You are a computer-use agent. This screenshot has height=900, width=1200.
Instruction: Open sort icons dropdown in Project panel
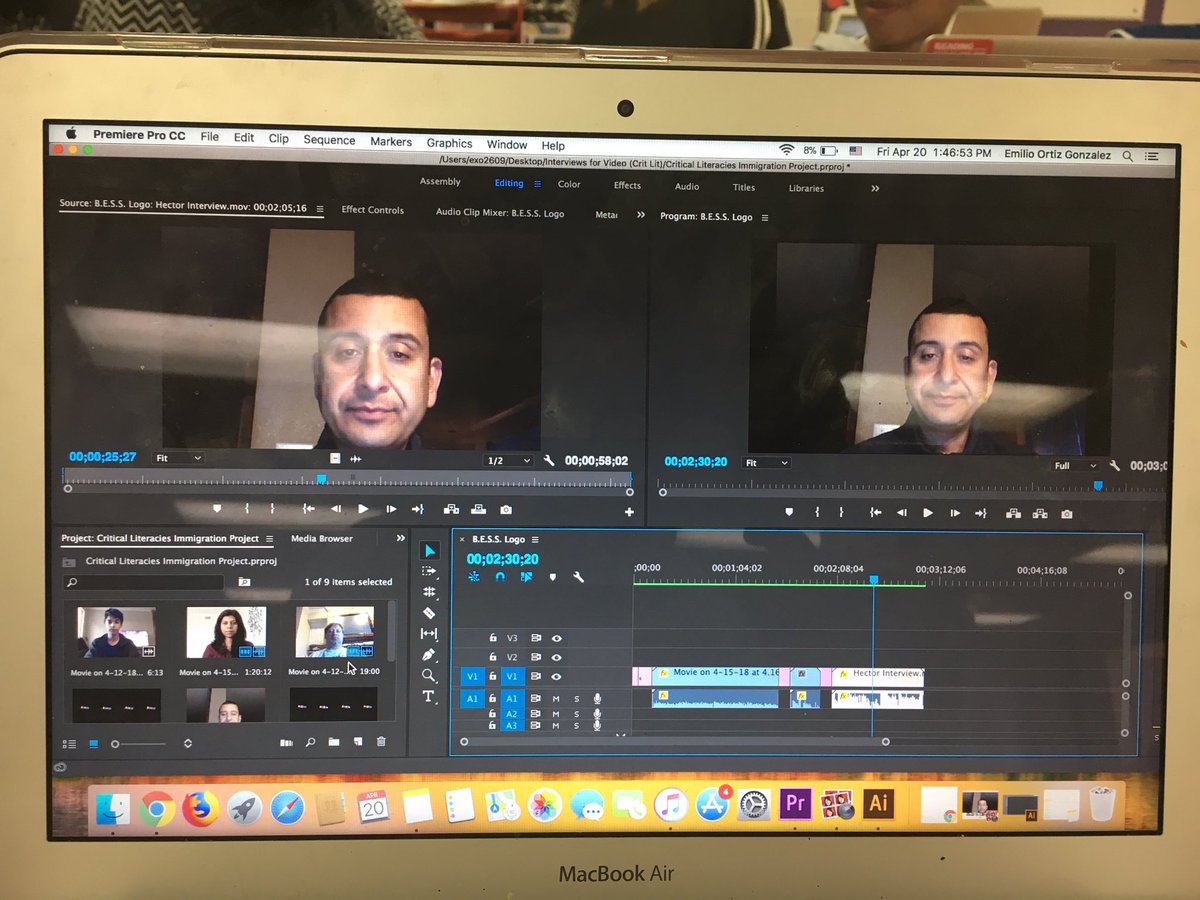(x=187, y=744)
